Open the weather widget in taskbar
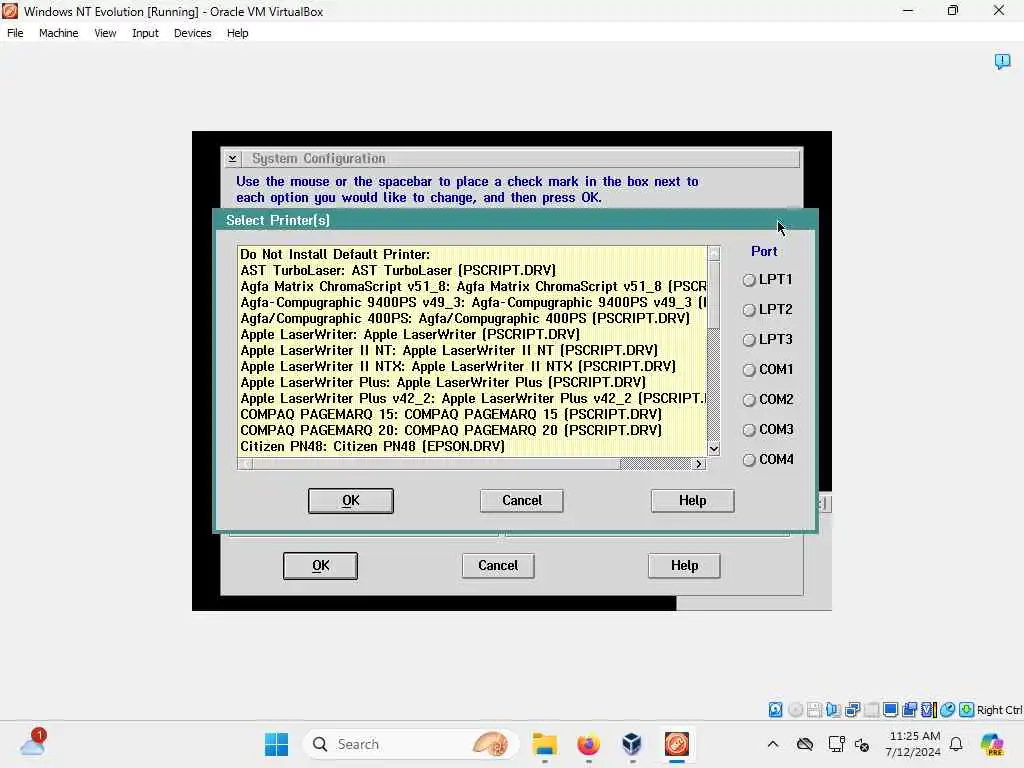1024x768 pixels. pos(33,744)
